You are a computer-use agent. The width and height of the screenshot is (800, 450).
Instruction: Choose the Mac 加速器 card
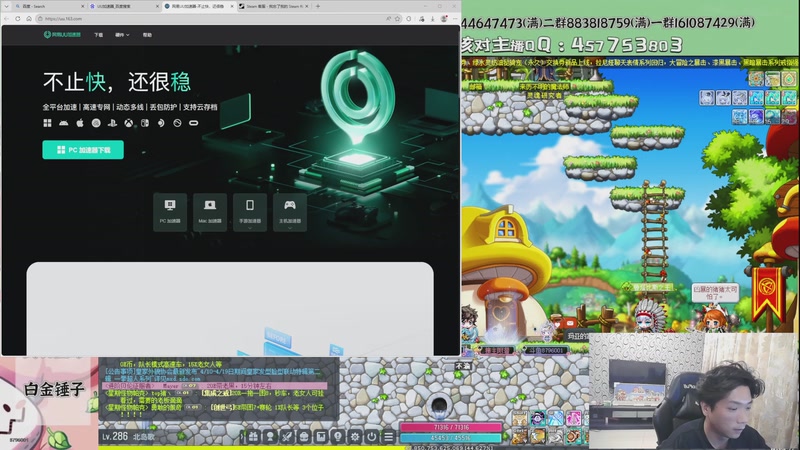(x=210, y=212)
